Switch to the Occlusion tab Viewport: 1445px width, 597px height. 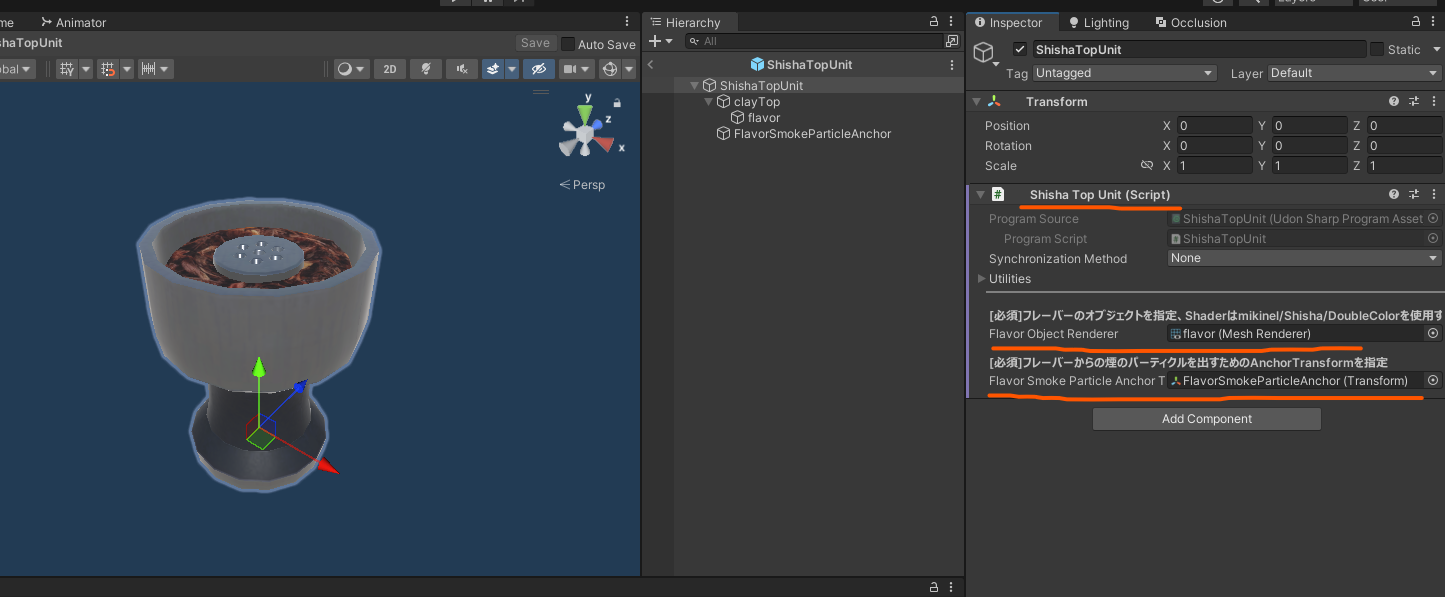click(1190, 22)
